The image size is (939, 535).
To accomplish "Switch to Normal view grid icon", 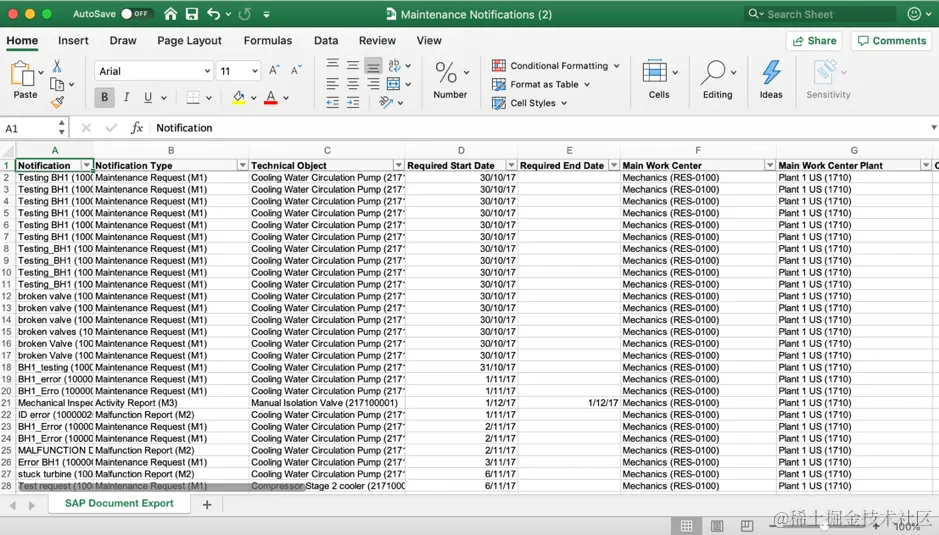I will coord(686,525).
